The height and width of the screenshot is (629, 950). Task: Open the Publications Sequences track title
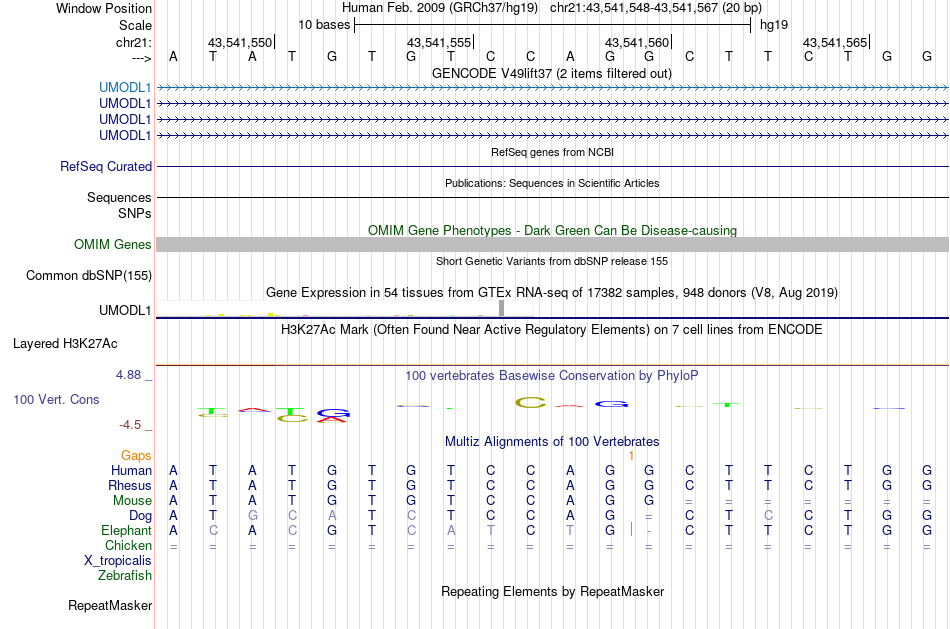(552, 183)
